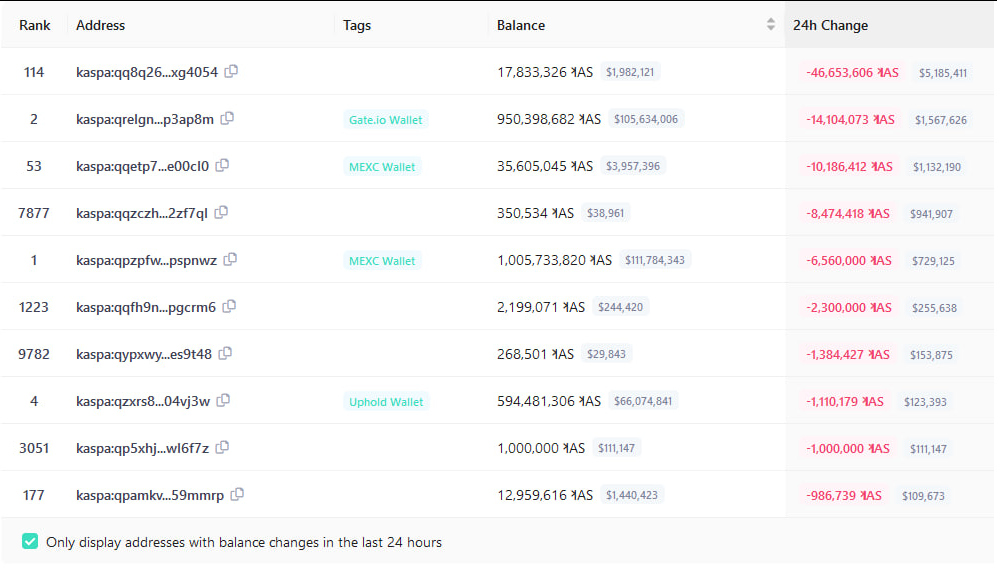Click the MEXC Wallet tag on rank 53
The image size is (997, 577).
tap(382, 167)
